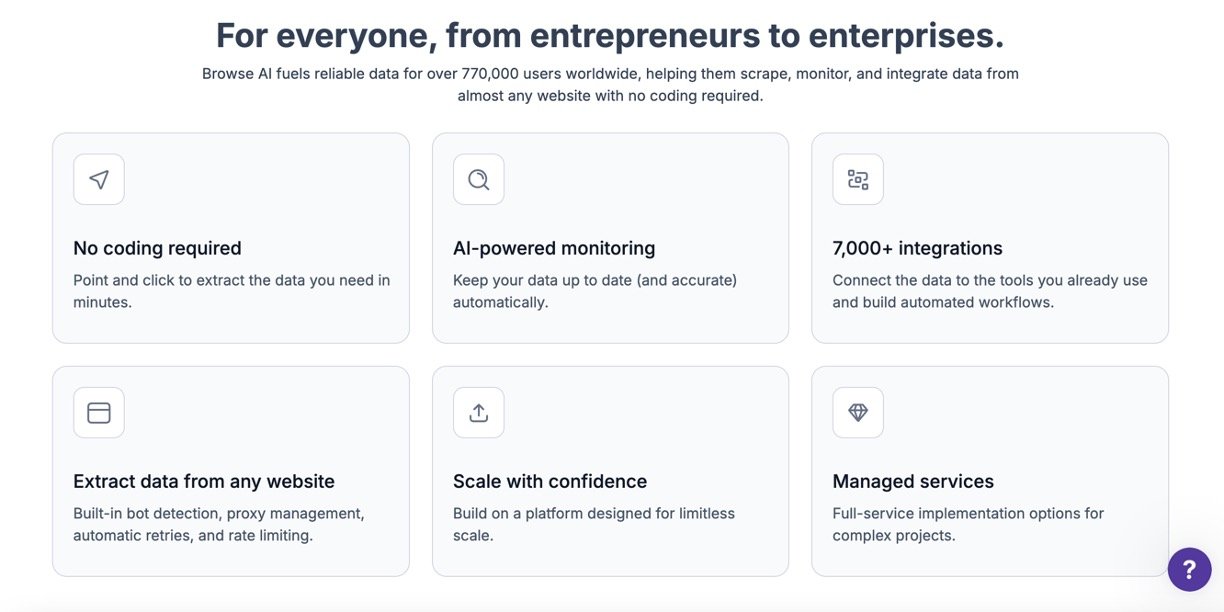Click the integrations icon above 7,000+ integrations
The width and height of the screenshot is (1224, 612).
tap(858, 179)
